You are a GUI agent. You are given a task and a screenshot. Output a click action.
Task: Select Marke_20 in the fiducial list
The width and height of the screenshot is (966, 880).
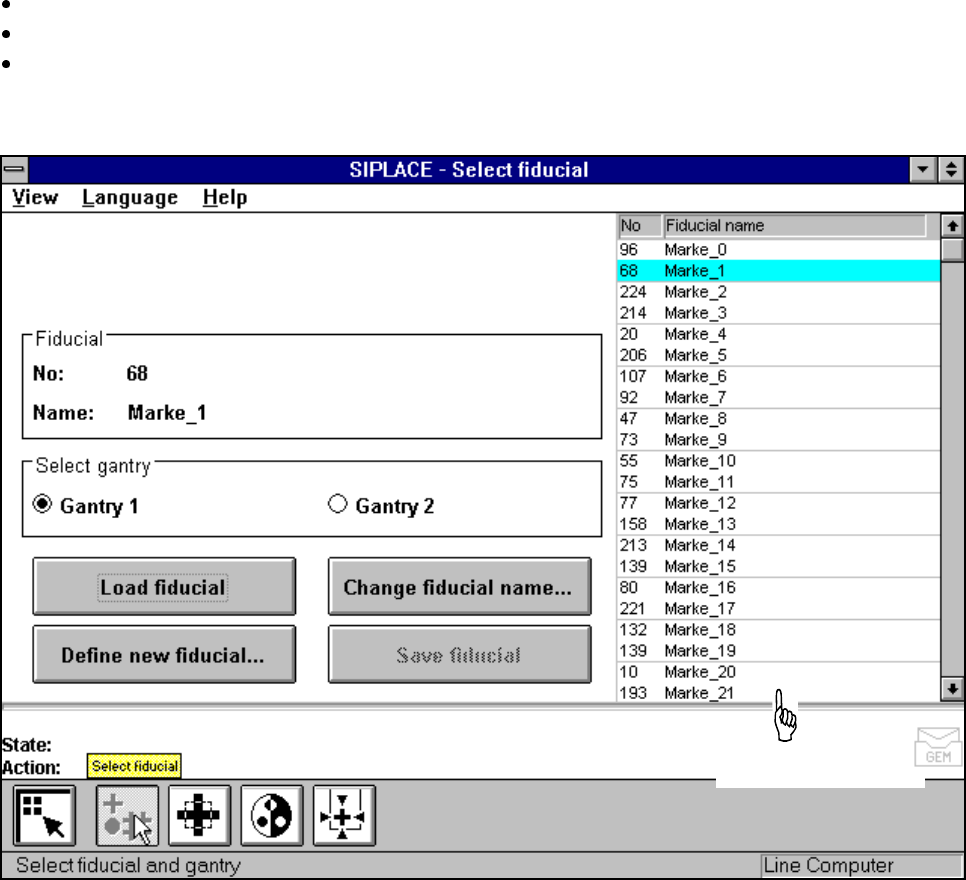click(x=778, y=672)
